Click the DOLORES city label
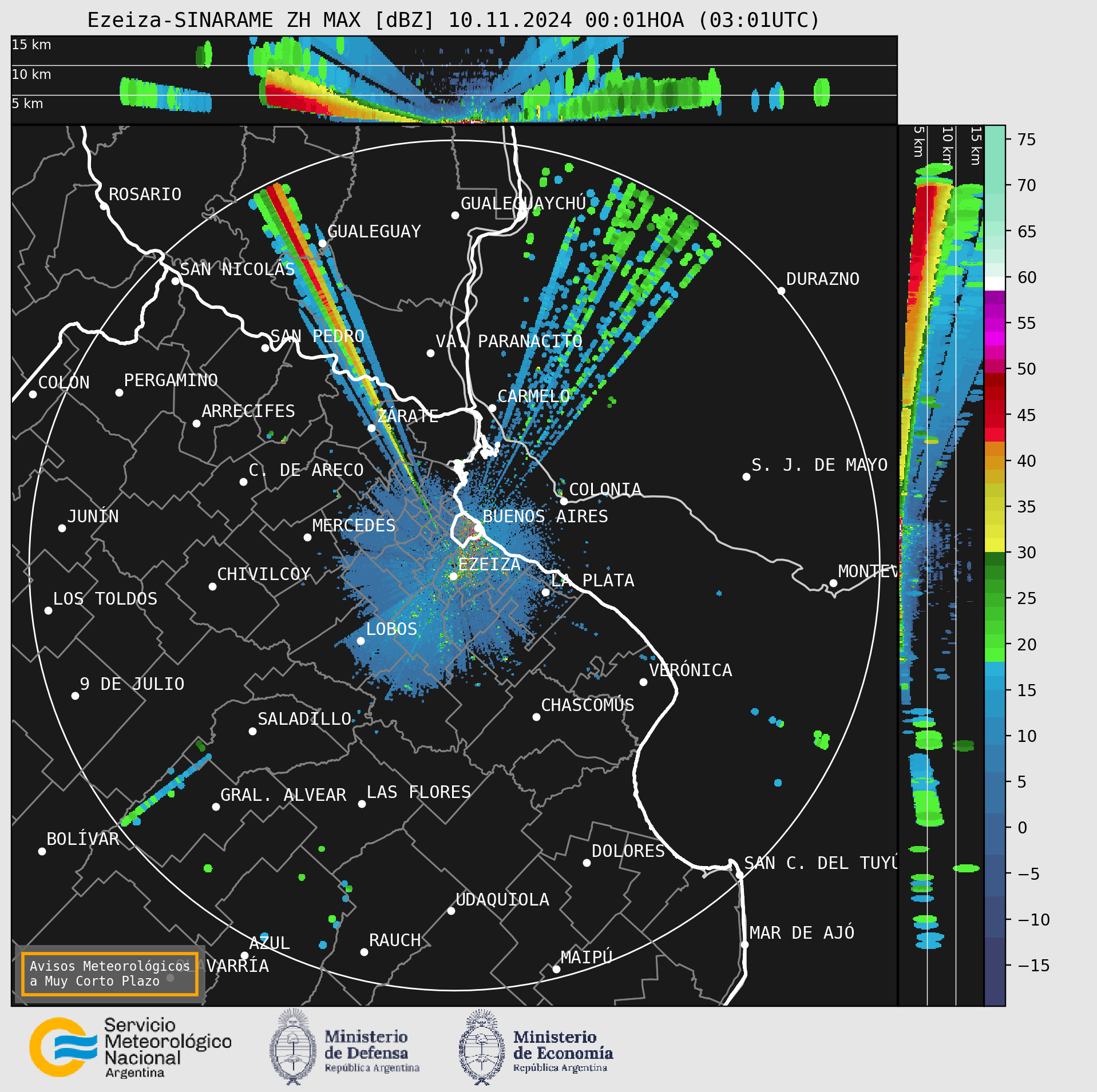Image resolution: width=1097 pixels, height=1092 pixels. pyautogui.click(x=628, y=851)
